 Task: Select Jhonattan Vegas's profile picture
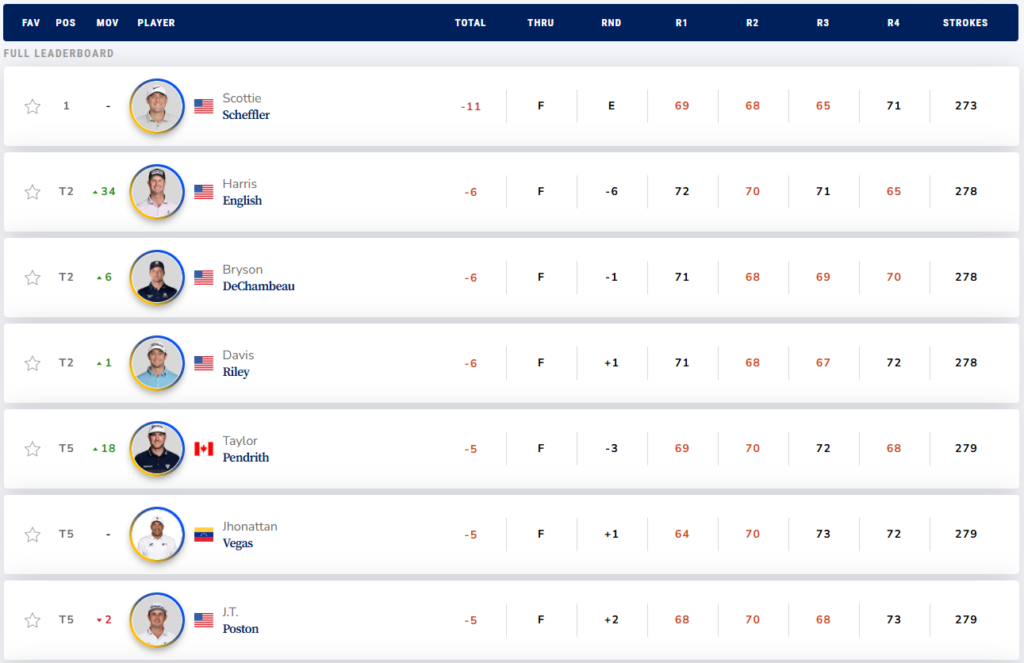click(x=157, y=535)
